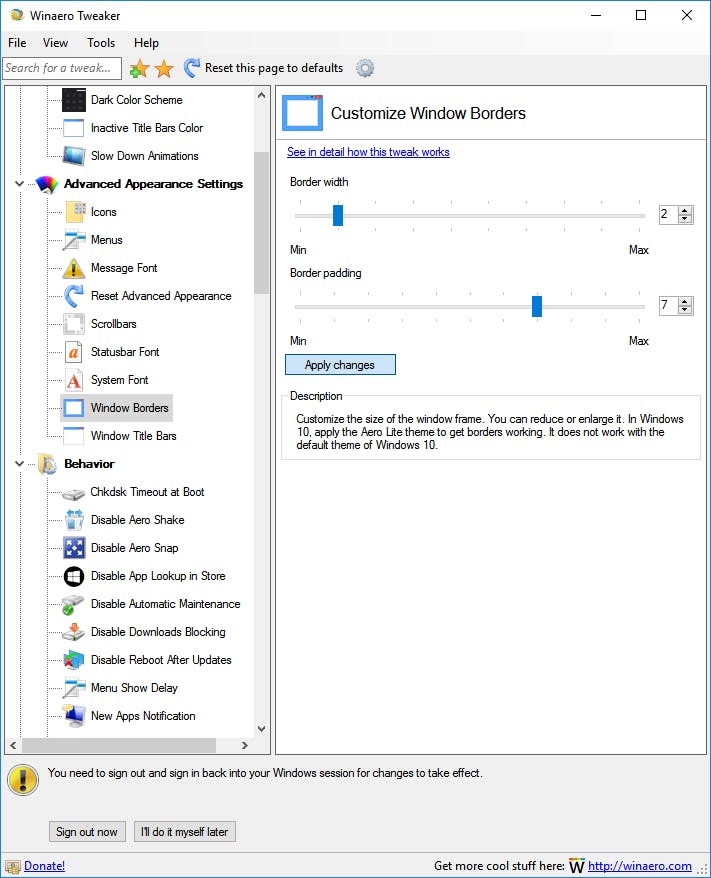Image resolution: width=711 pixels, height=878 pixels.
Task: Click the Apply changes button
Action: pyautogui.click(x=340, y=365)
